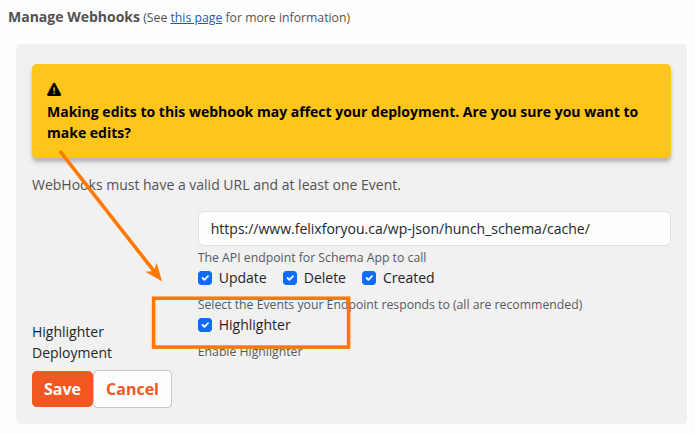
Task: Click the 'API endpoint for Schema App' hint
Action: click(312, 258)
